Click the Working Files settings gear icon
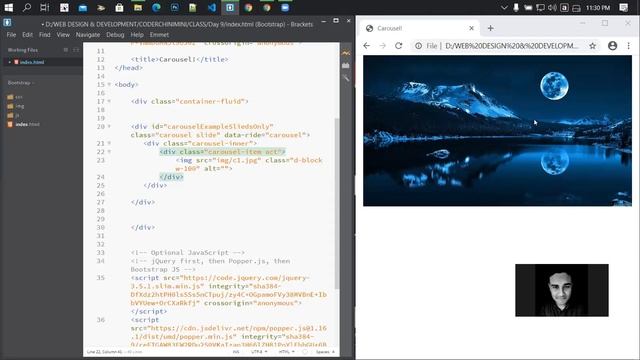Screen dimensions: 640x360 [x=66, y=50]
